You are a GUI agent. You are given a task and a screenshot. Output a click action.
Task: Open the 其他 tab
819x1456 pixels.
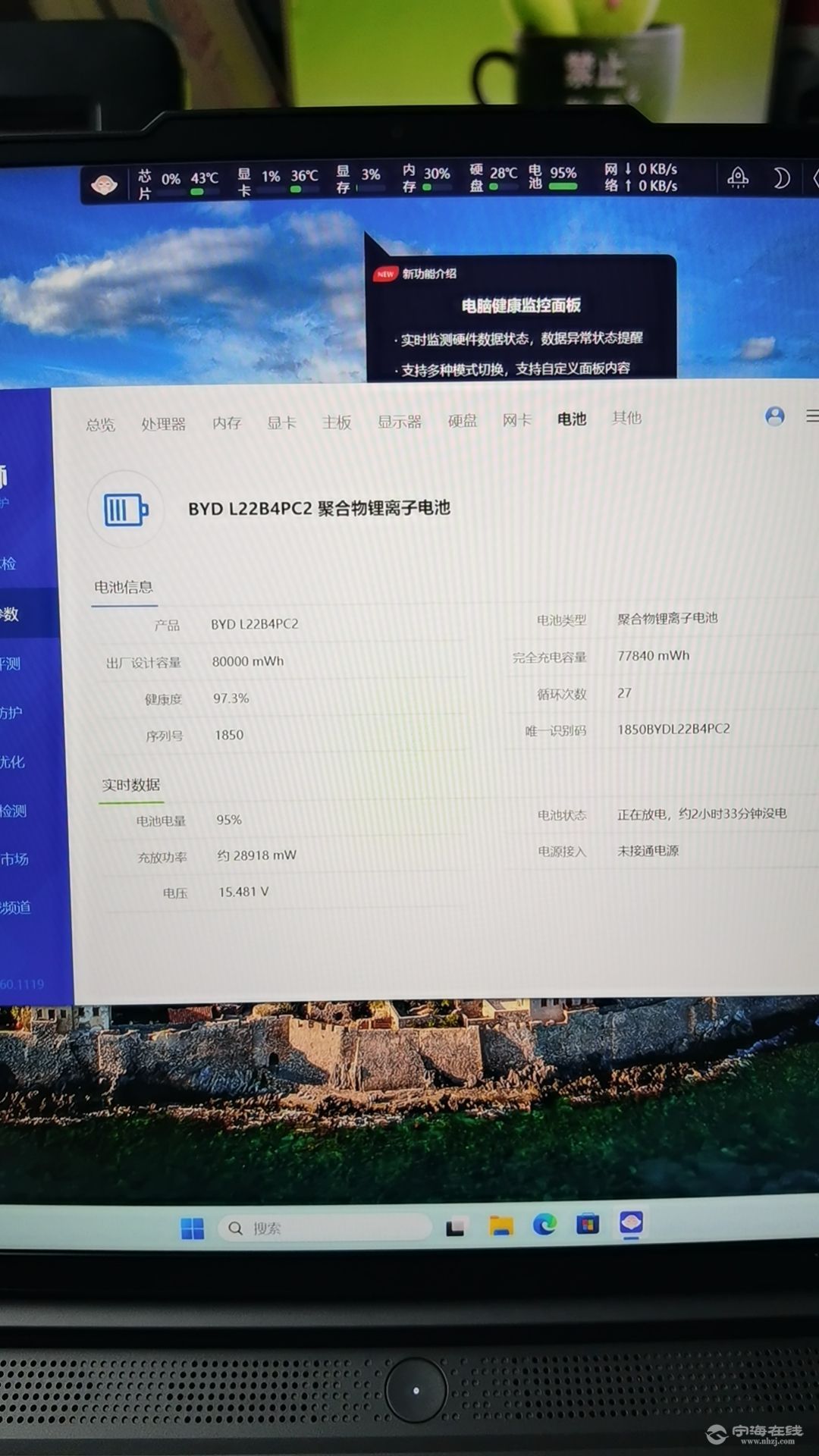(x=626, y=418)
